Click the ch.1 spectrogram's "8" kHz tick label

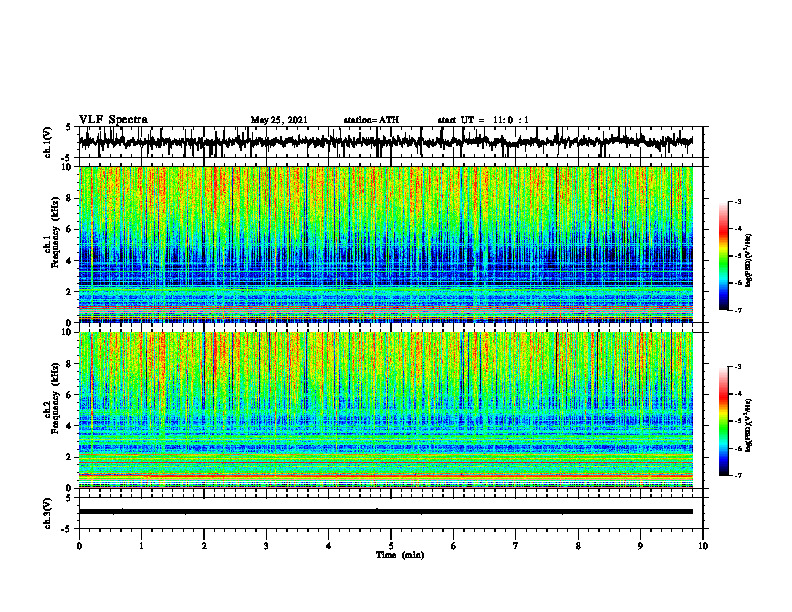(70, 198)
